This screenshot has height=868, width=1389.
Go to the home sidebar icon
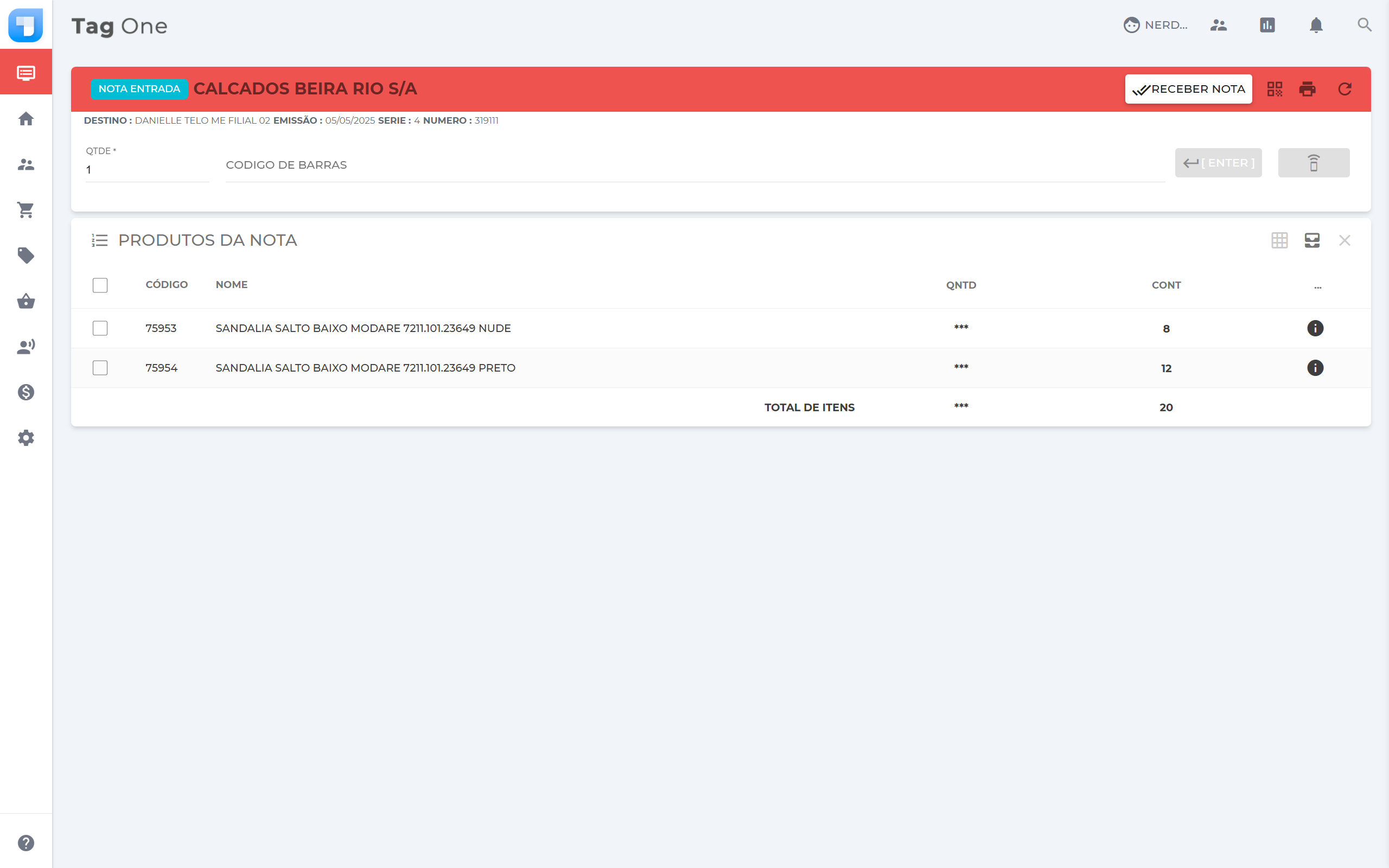tap(26, 119)
